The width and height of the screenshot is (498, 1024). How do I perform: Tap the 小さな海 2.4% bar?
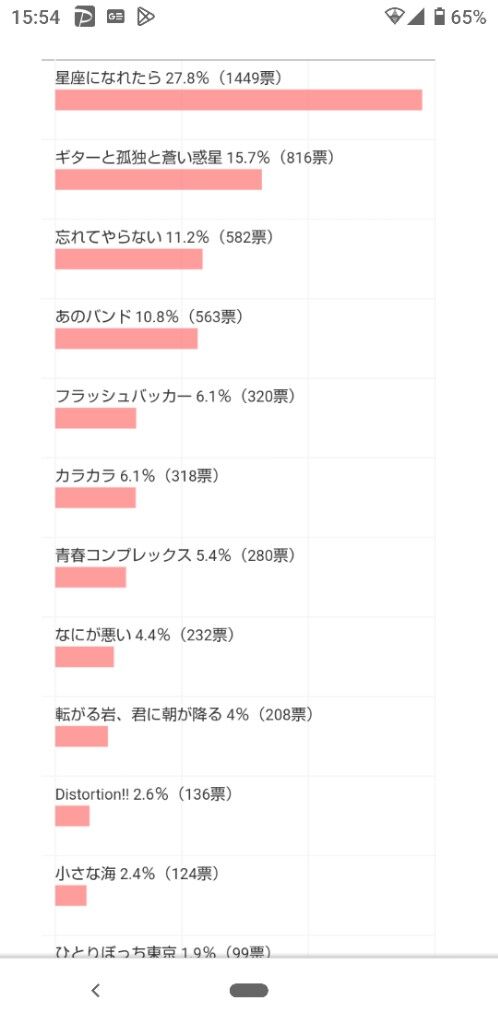[x=70, y=895]
